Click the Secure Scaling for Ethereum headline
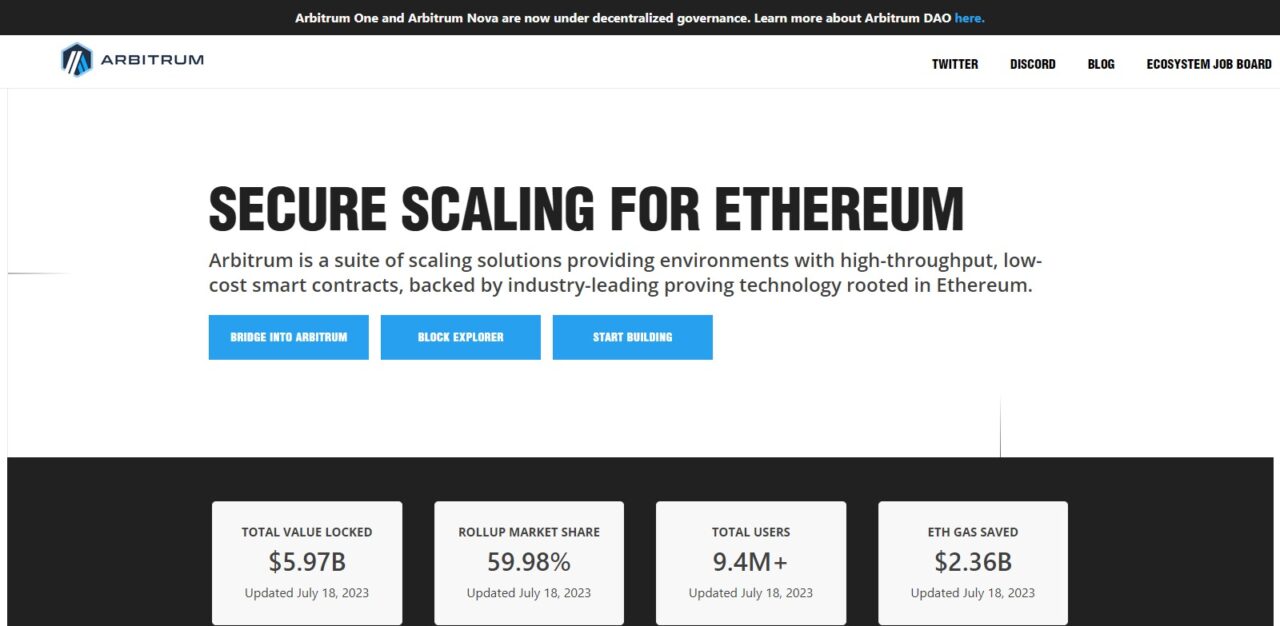The width and height of the screenshot is (1280, 626). (586, 209)
